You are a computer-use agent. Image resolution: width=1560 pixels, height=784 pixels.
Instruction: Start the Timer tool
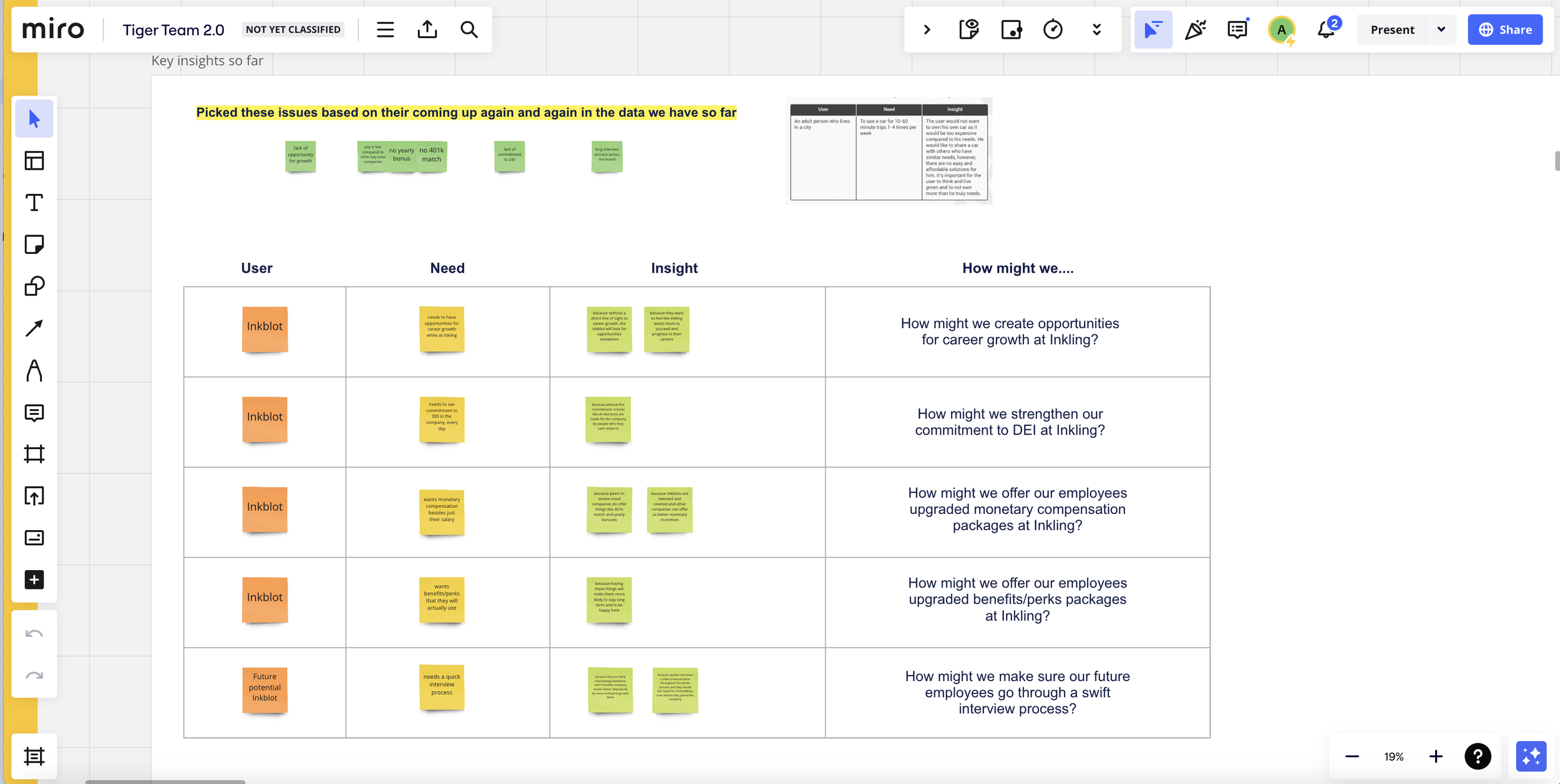pos(1053,30)
